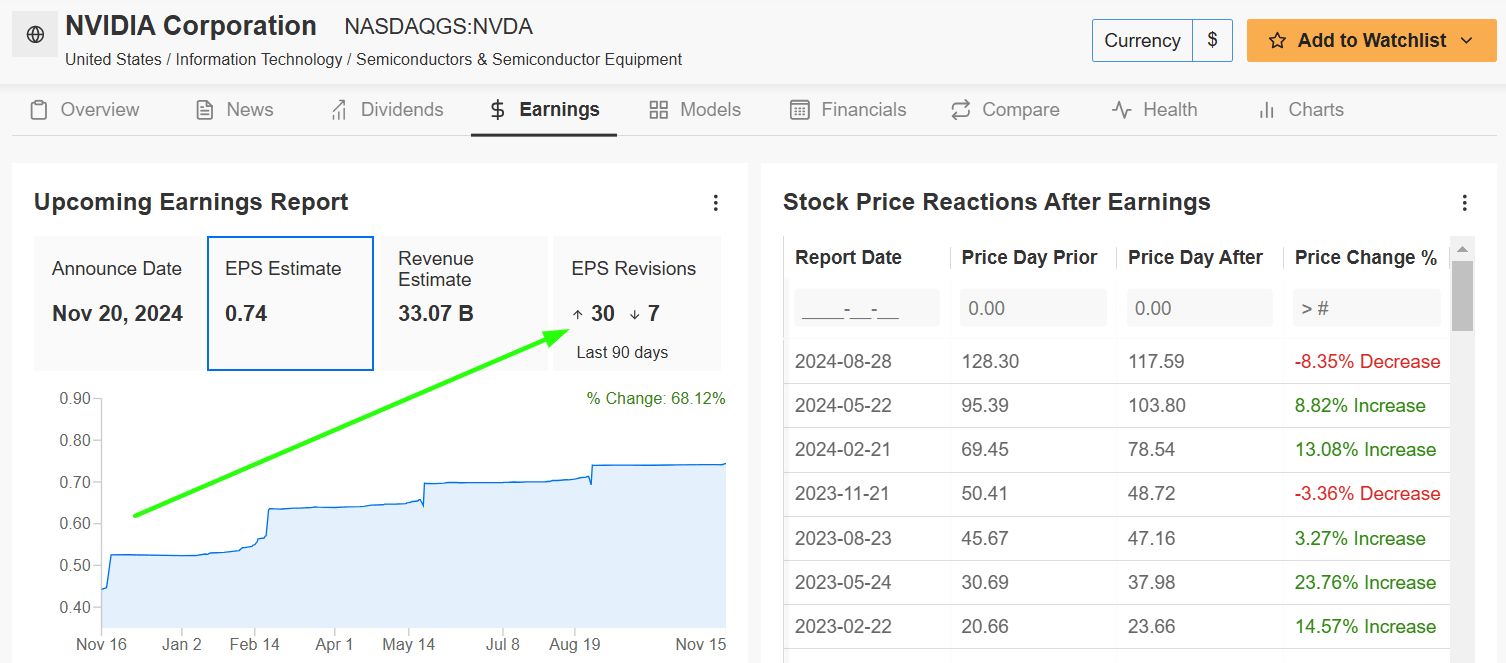Open the Compare tab
The image size is (1506, 663).
tap(1005, 110)
